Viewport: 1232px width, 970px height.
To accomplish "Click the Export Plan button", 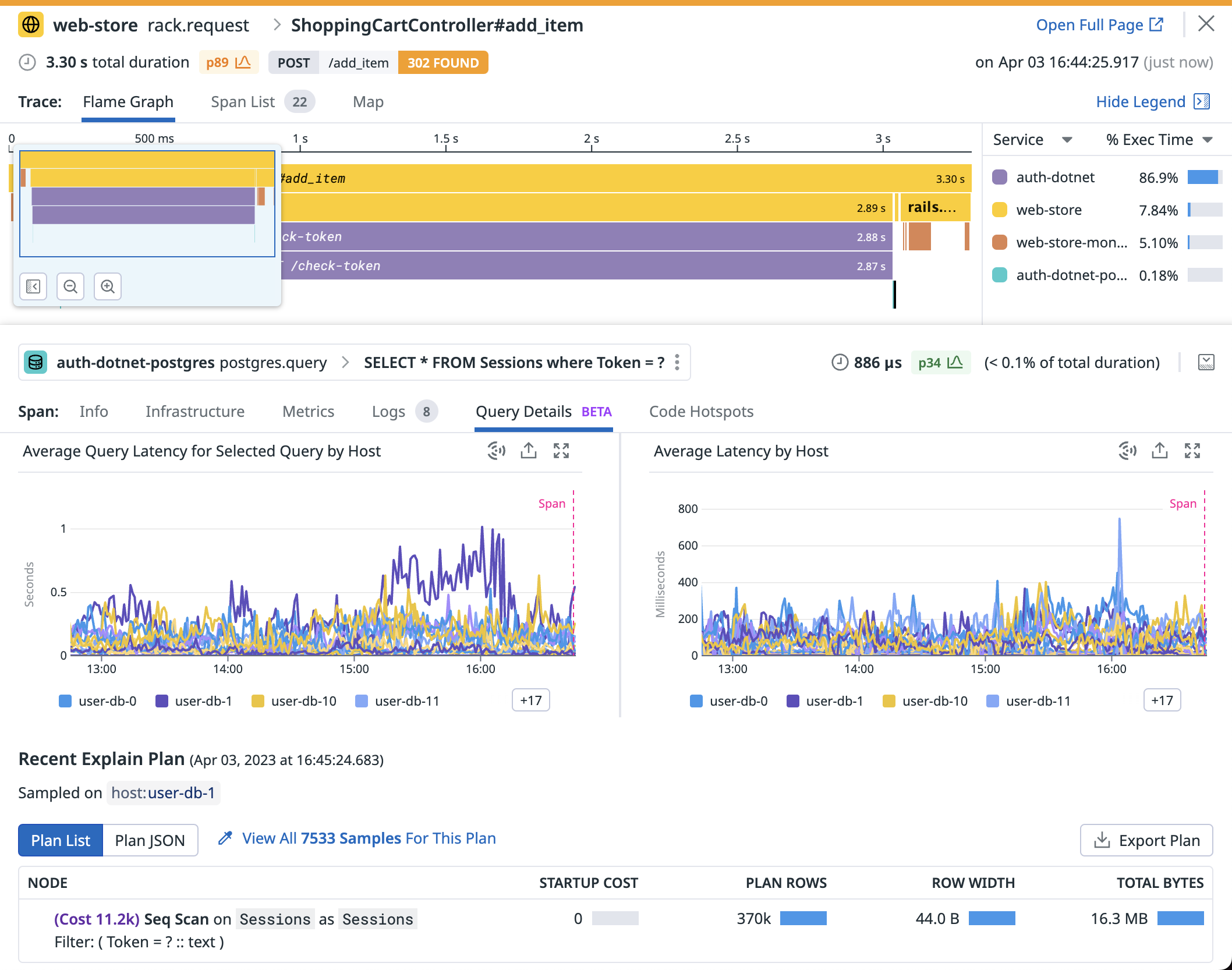I will coord(1146,840).
